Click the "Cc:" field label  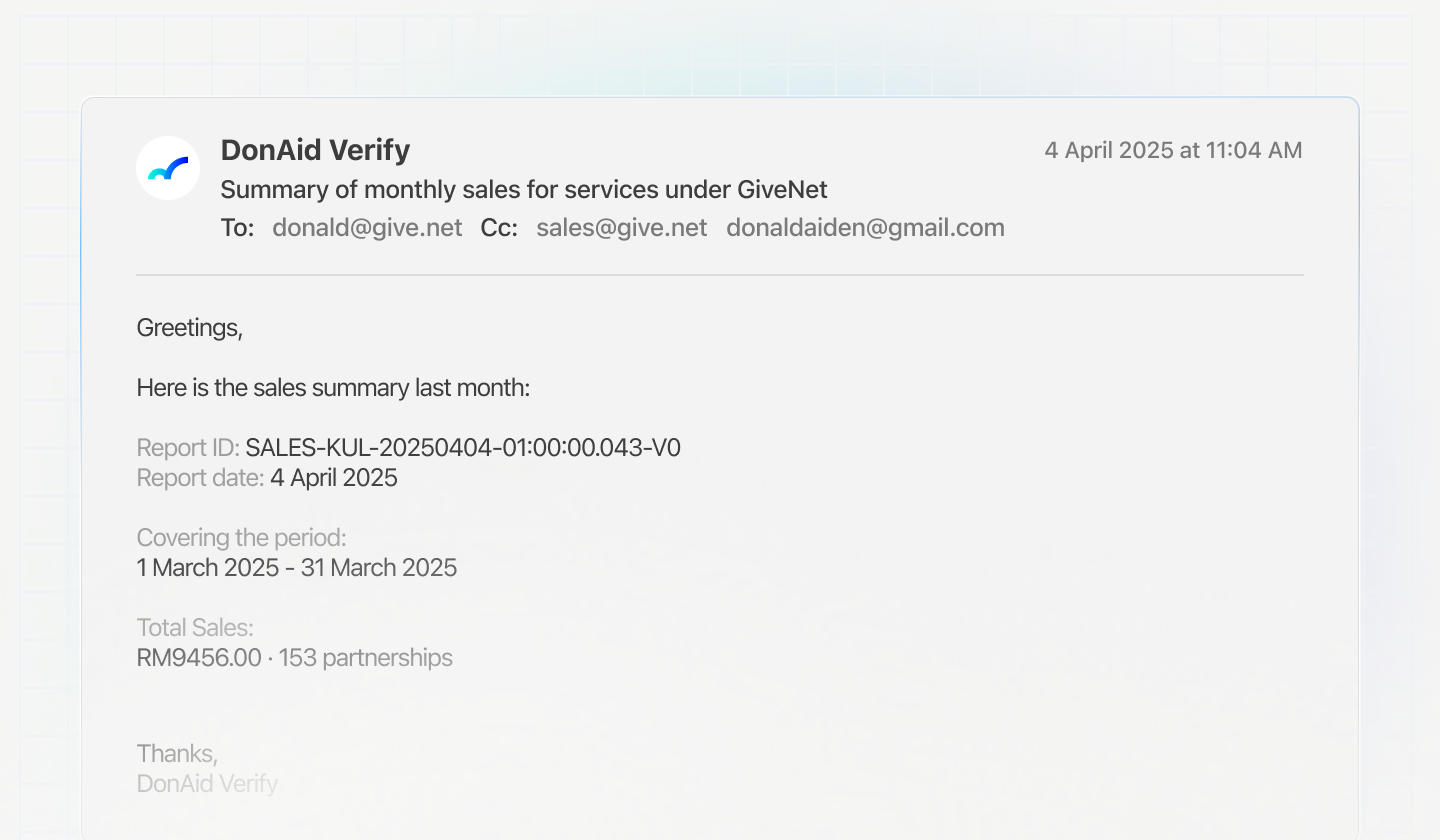[499, 228]
